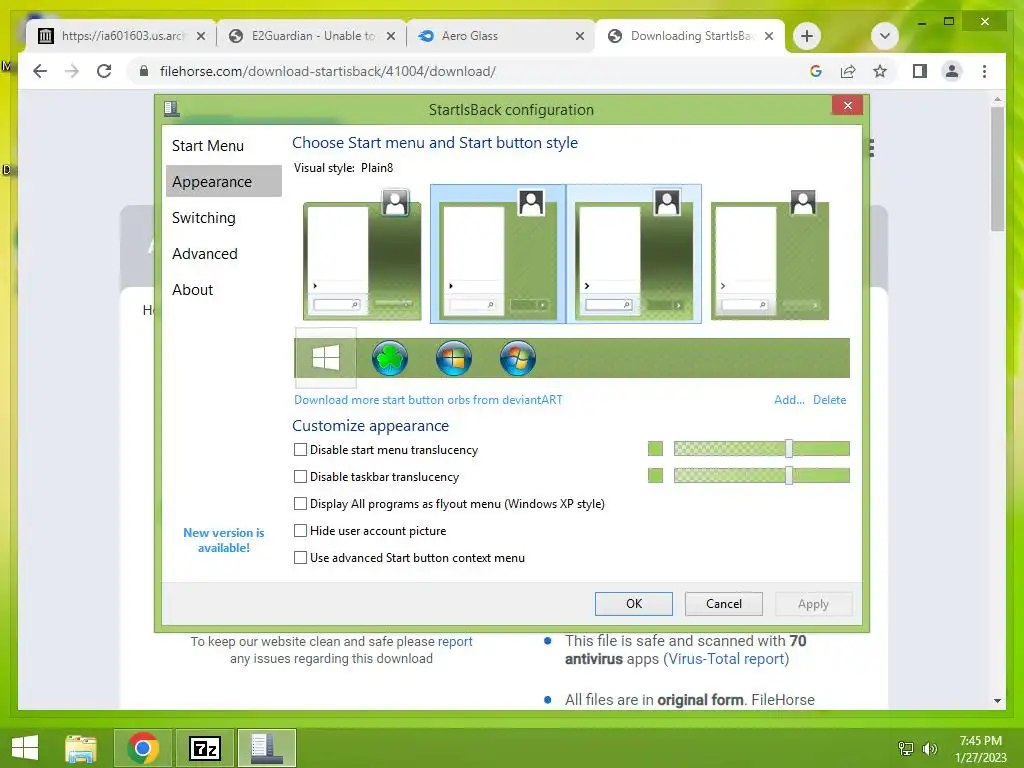This screenshot has height=768, width=1024.
Task: Choose the green clover start orb
Action: coord(390,358)
